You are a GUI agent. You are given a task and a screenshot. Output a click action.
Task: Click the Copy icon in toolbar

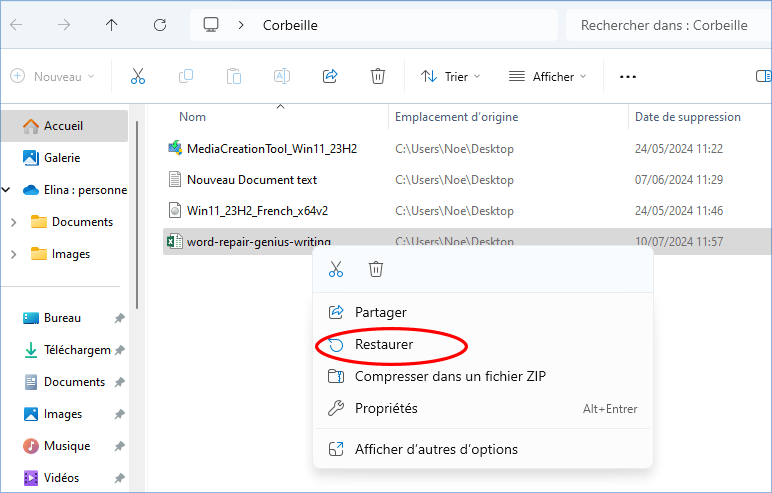pyautogui.click(x=186, y=76)
